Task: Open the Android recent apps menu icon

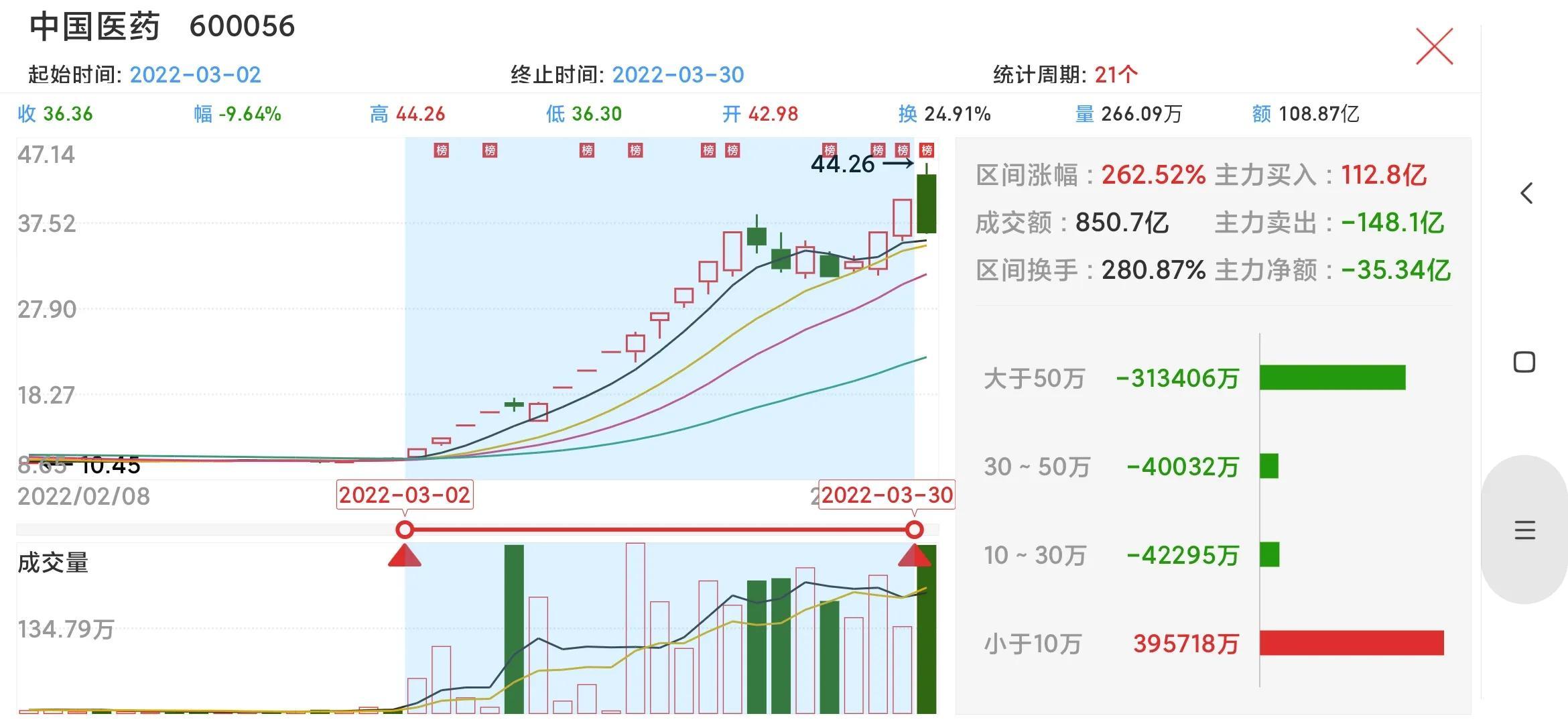Action: pos(1524,530)
